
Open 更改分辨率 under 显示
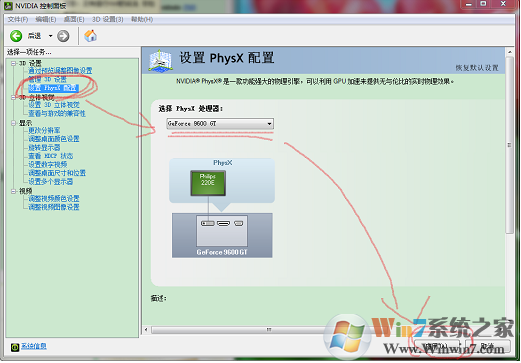point(44,130)
